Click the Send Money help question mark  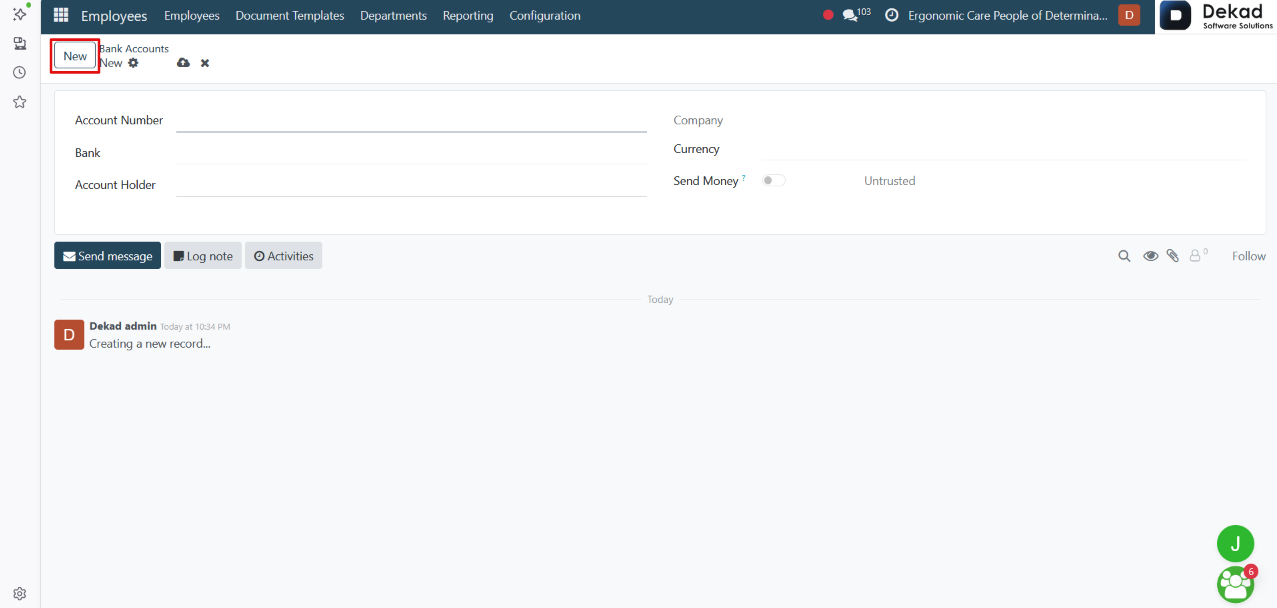pos(744,178)
